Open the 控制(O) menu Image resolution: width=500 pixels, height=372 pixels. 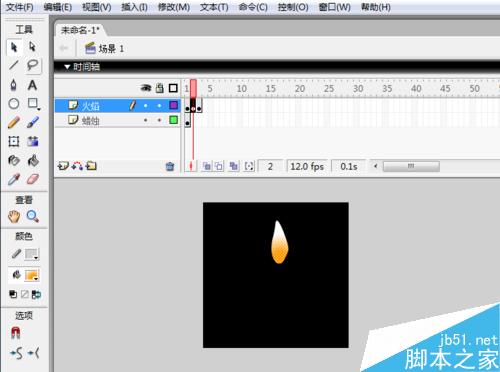293,7
